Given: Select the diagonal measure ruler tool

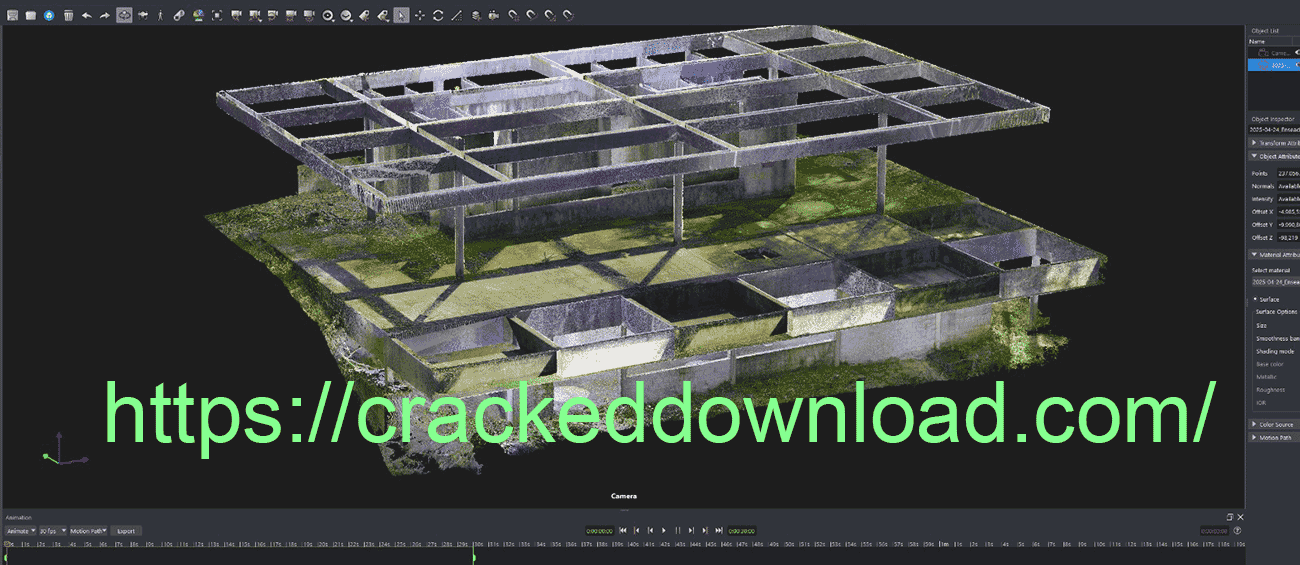Looking at the screenshot, I should [x=457, y=15].
